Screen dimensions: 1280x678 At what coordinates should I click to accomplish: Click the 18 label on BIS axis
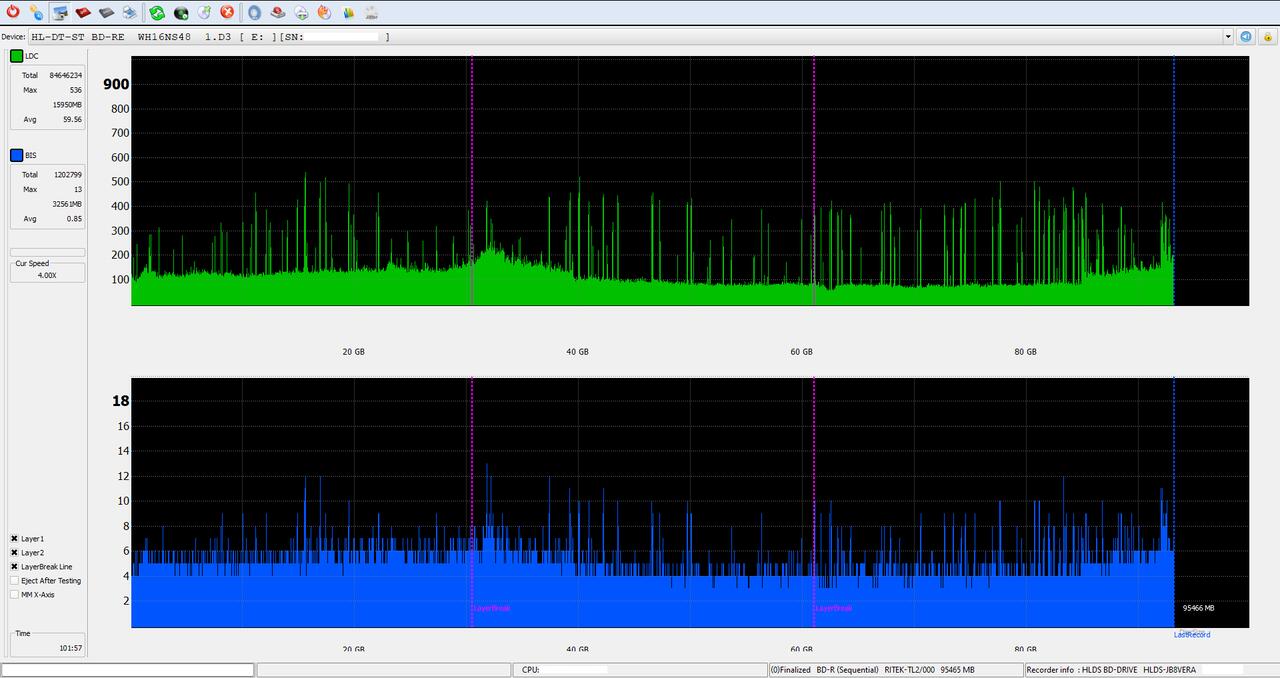[120, 401]
